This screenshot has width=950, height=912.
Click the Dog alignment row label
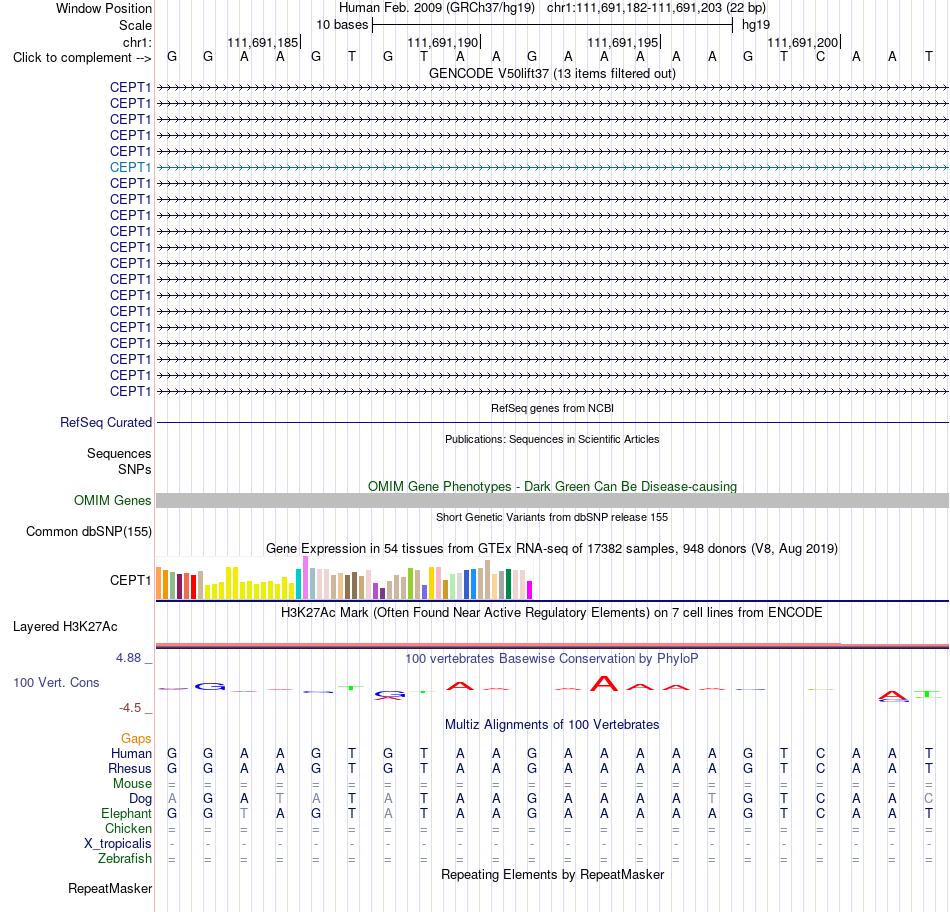tap(140, 799)
